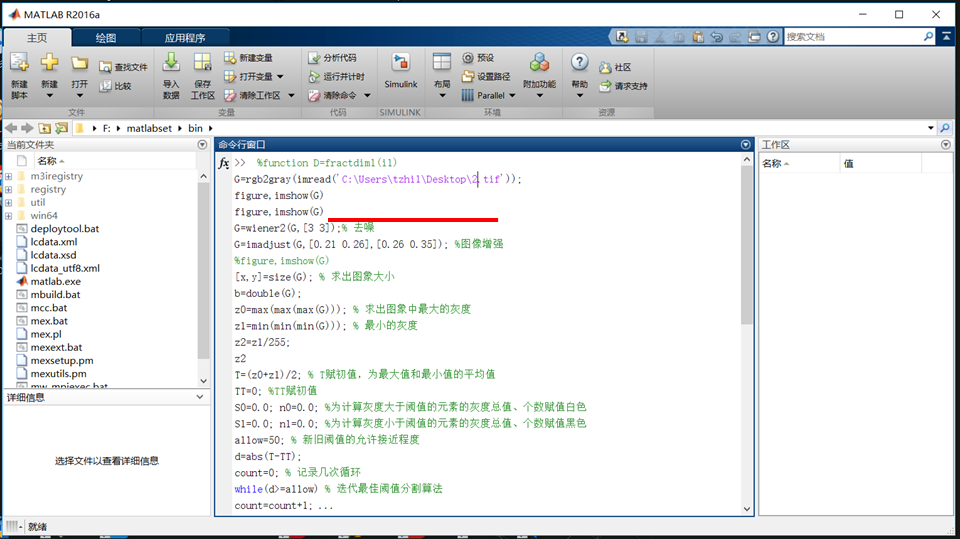Image resolution: width=960 pixels, height=539 pixels.
Task: Click the Find Files (查找文件) icon
Action: 105,67
